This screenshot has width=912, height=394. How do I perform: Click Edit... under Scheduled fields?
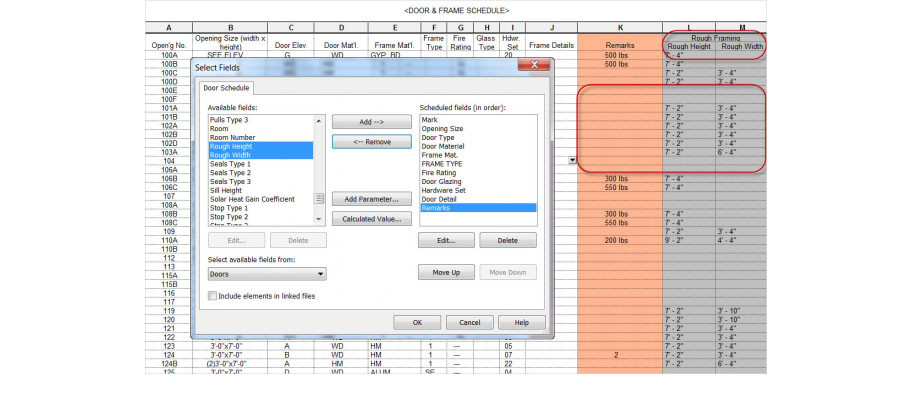pyautogui.click(x=446, y=240)
